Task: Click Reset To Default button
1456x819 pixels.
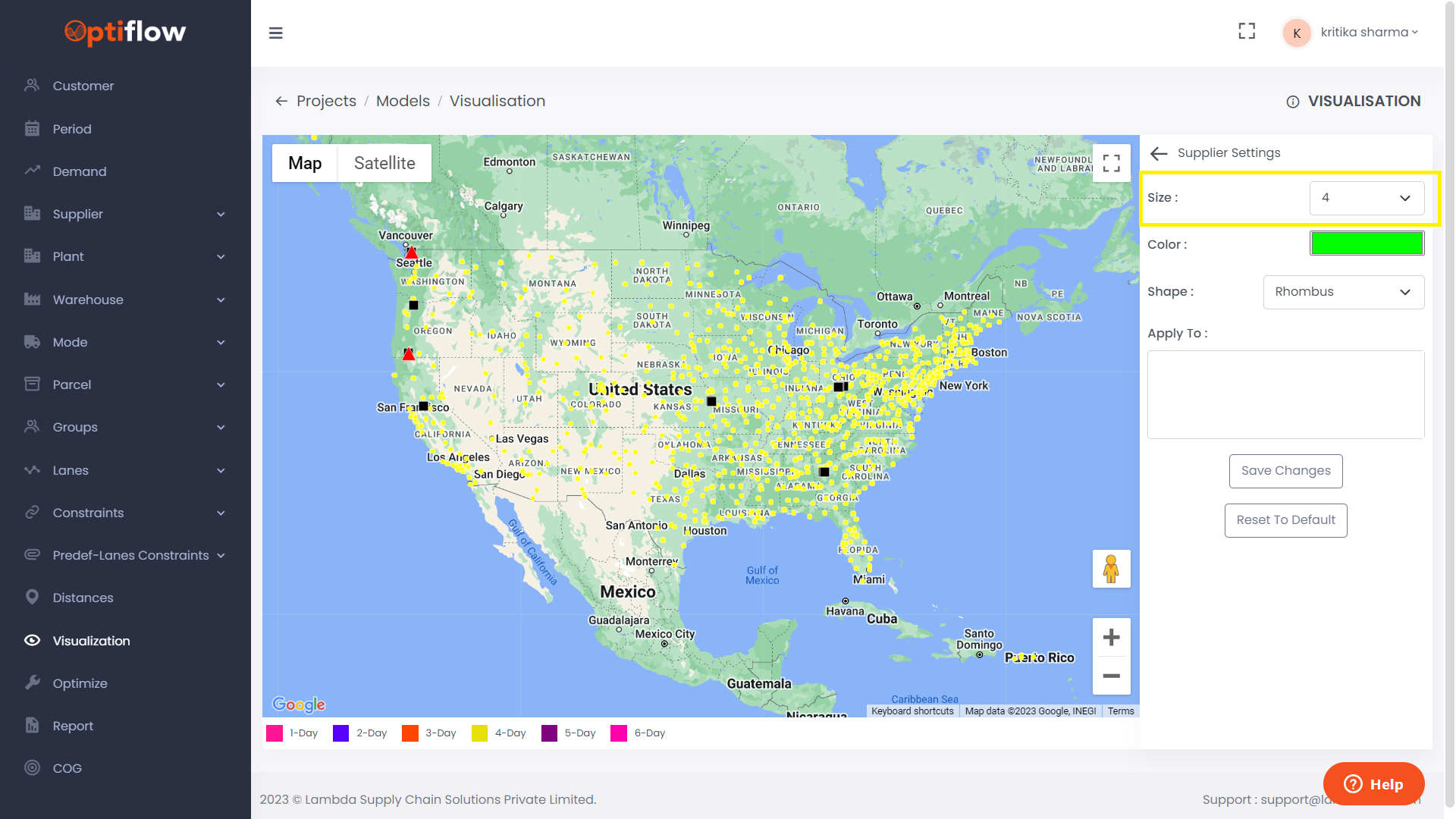Action: pos(1285,520)
